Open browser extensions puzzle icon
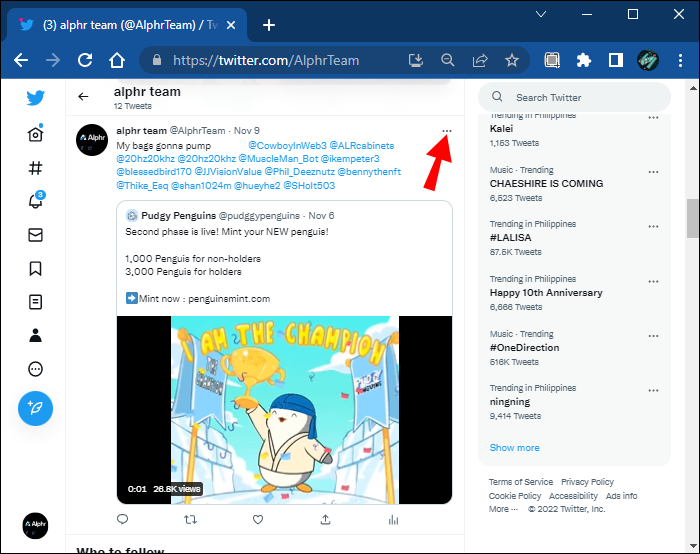 coord(583,60)
